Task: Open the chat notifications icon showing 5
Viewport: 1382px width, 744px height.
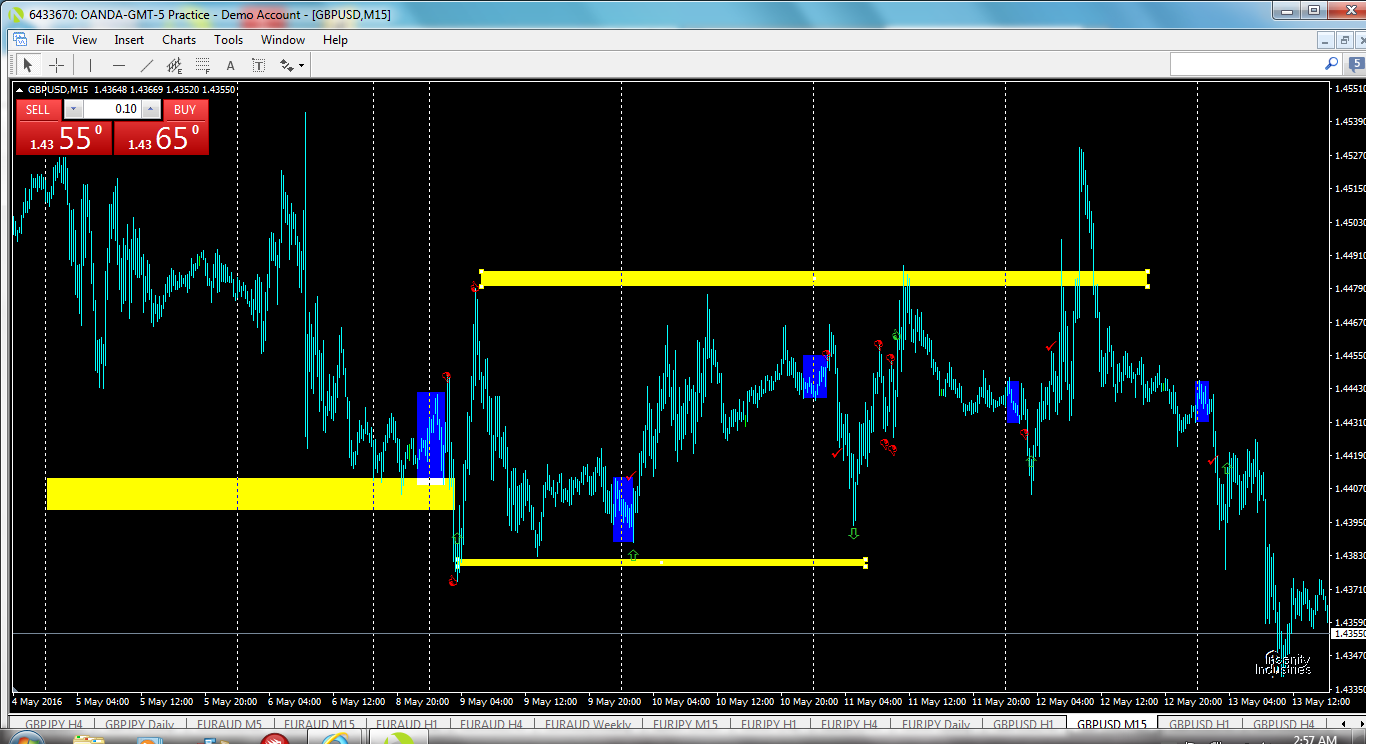Action: 1357,64
